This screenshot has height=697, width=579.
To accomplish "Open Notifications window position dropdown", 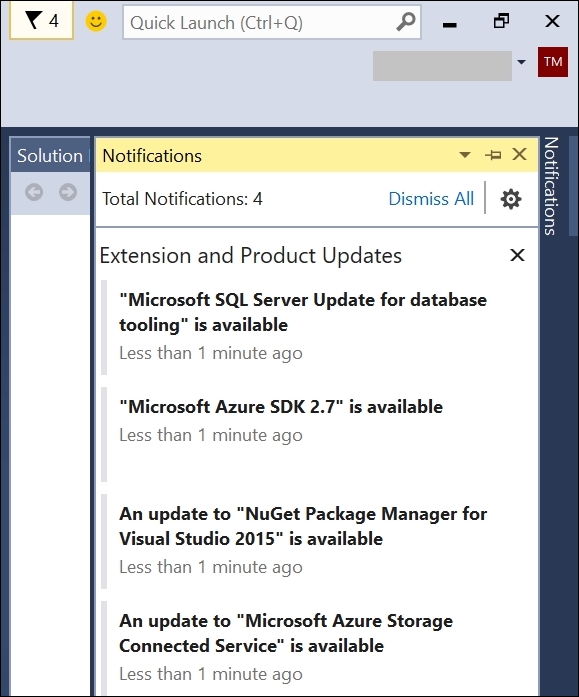I will pos(465,155).
